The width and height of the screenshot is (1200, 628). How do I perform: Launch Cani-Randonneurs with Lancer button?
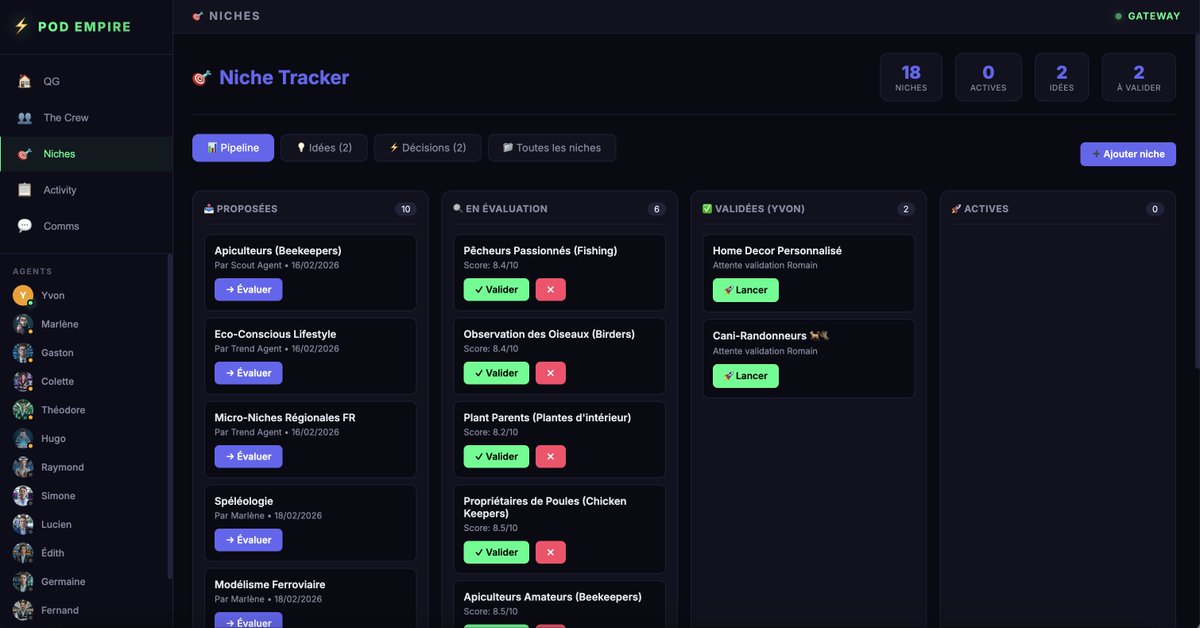745,376
